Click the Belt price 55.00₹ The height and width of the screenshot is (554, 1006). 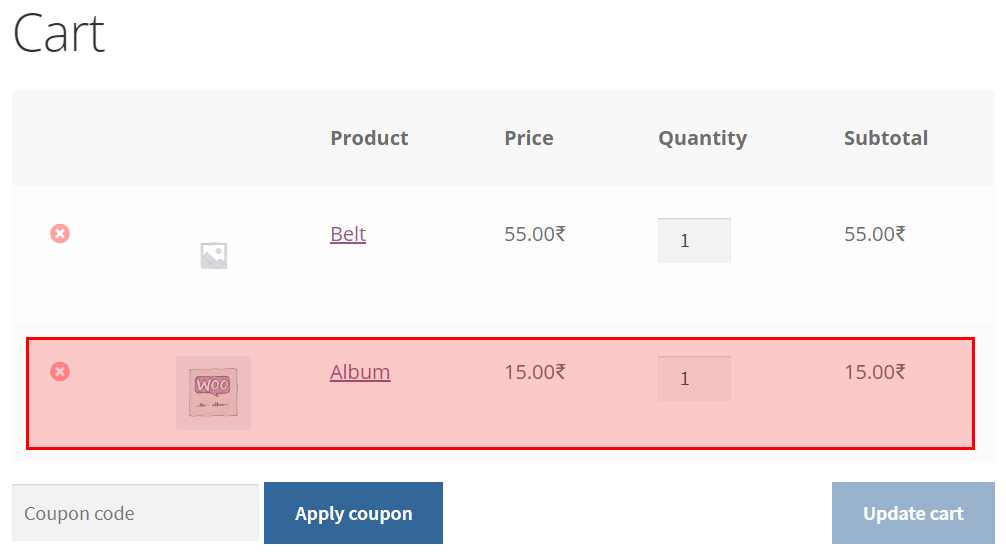click(534, 234)
